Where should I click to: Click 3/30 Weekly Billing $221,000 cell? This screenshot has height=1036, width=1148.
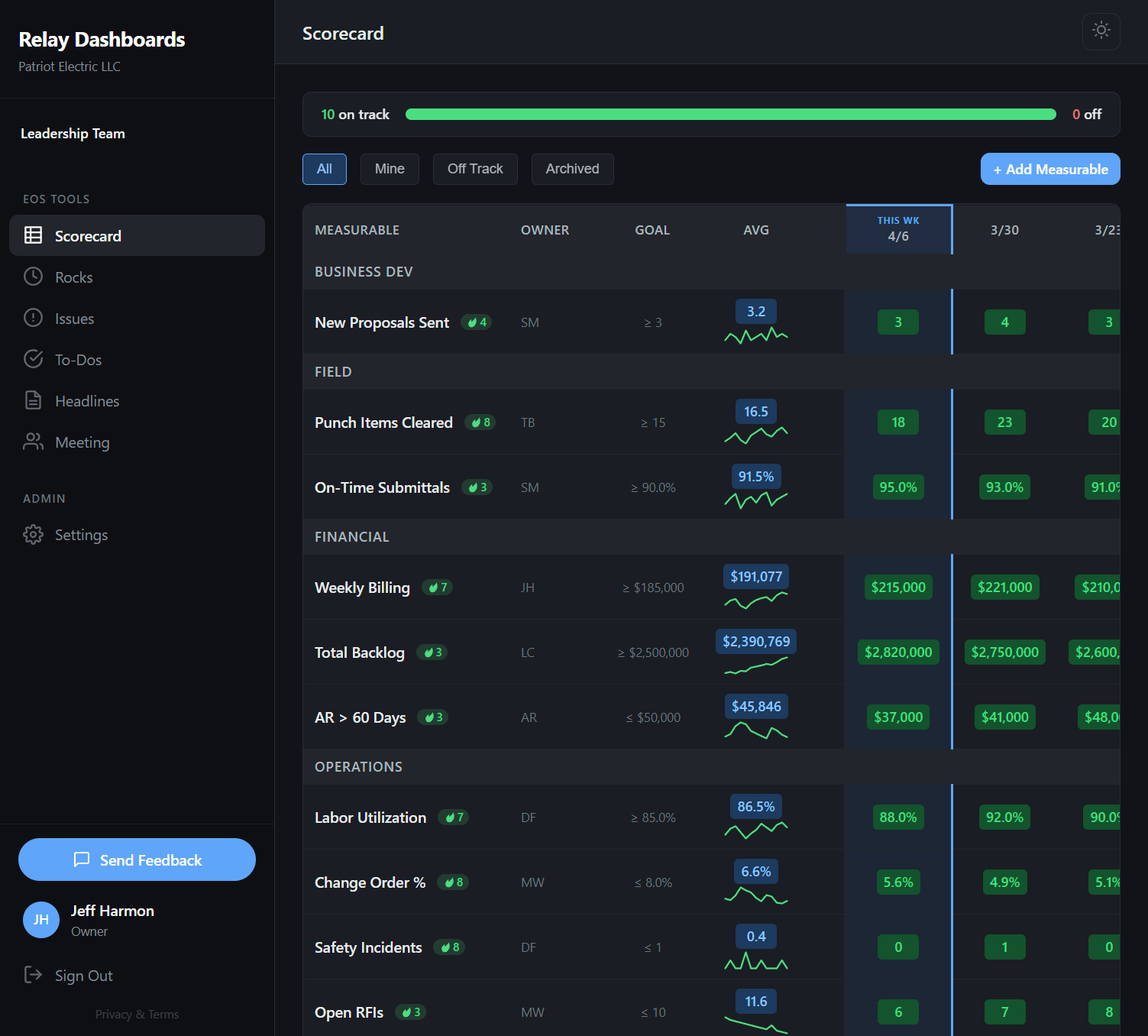pyautogui.click(x=1005, y=588)
